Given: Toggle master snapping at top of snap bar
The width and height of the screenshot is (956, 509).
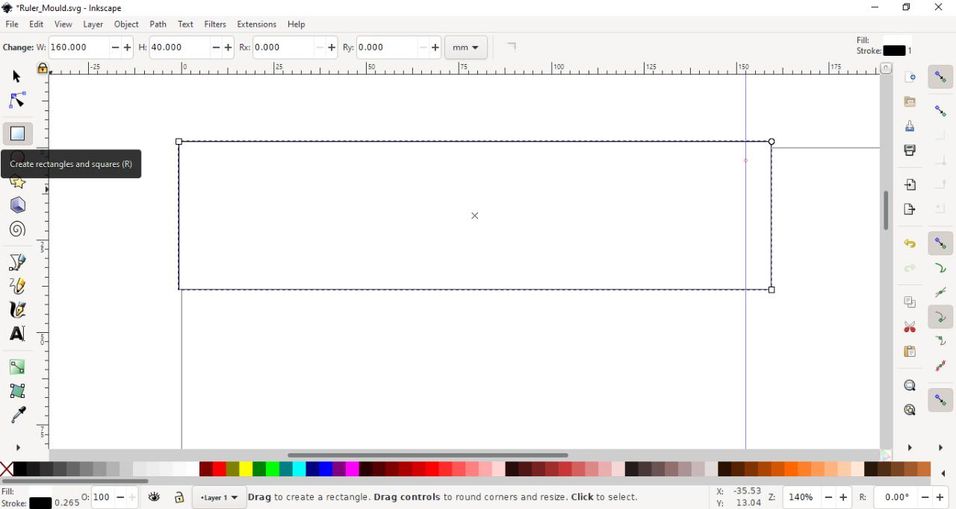Looking at the screenshot, I should click(940, 77).
